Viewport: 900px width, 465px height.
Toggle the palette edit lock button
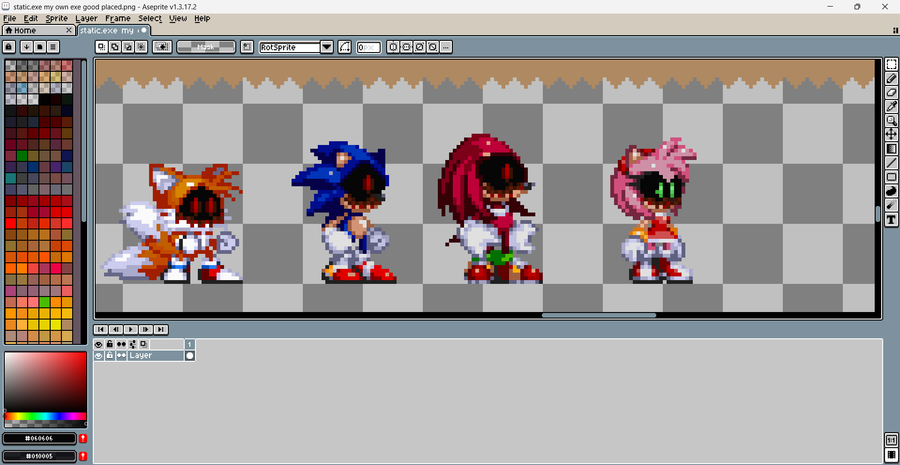[9, 46]
